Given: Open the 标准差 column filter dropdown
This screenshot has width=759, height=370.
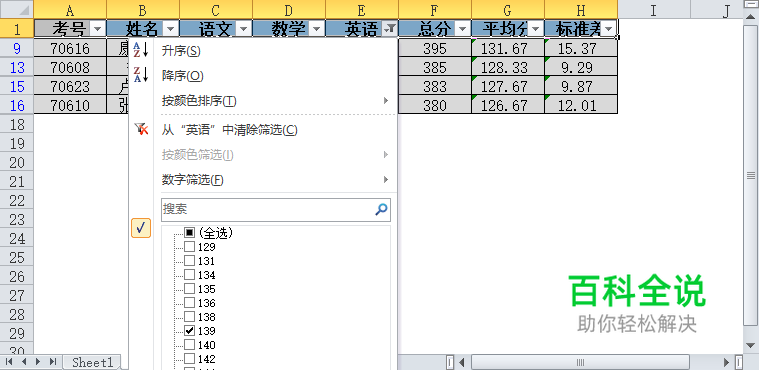Looking at the screenshot, I should 608,30.
